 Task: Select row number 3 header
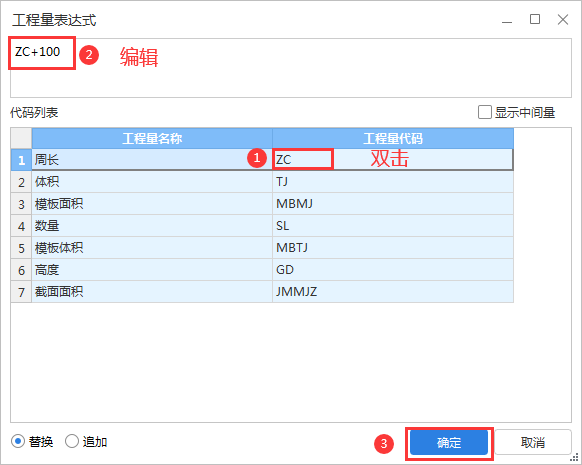(x=21, y=204)
